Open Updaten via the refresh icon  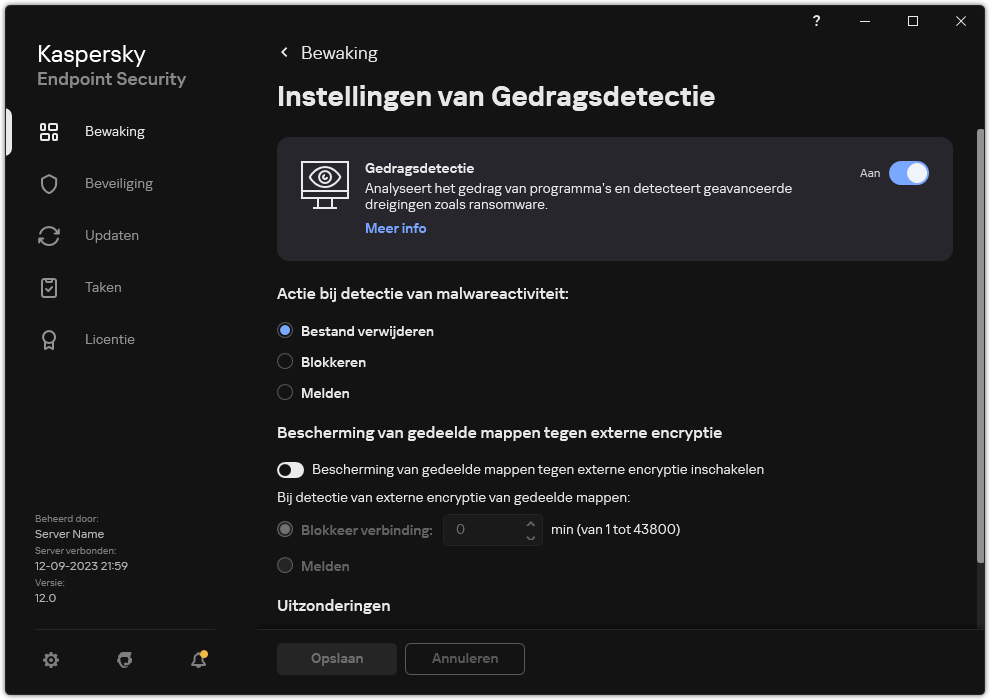(x=48, y=235)
